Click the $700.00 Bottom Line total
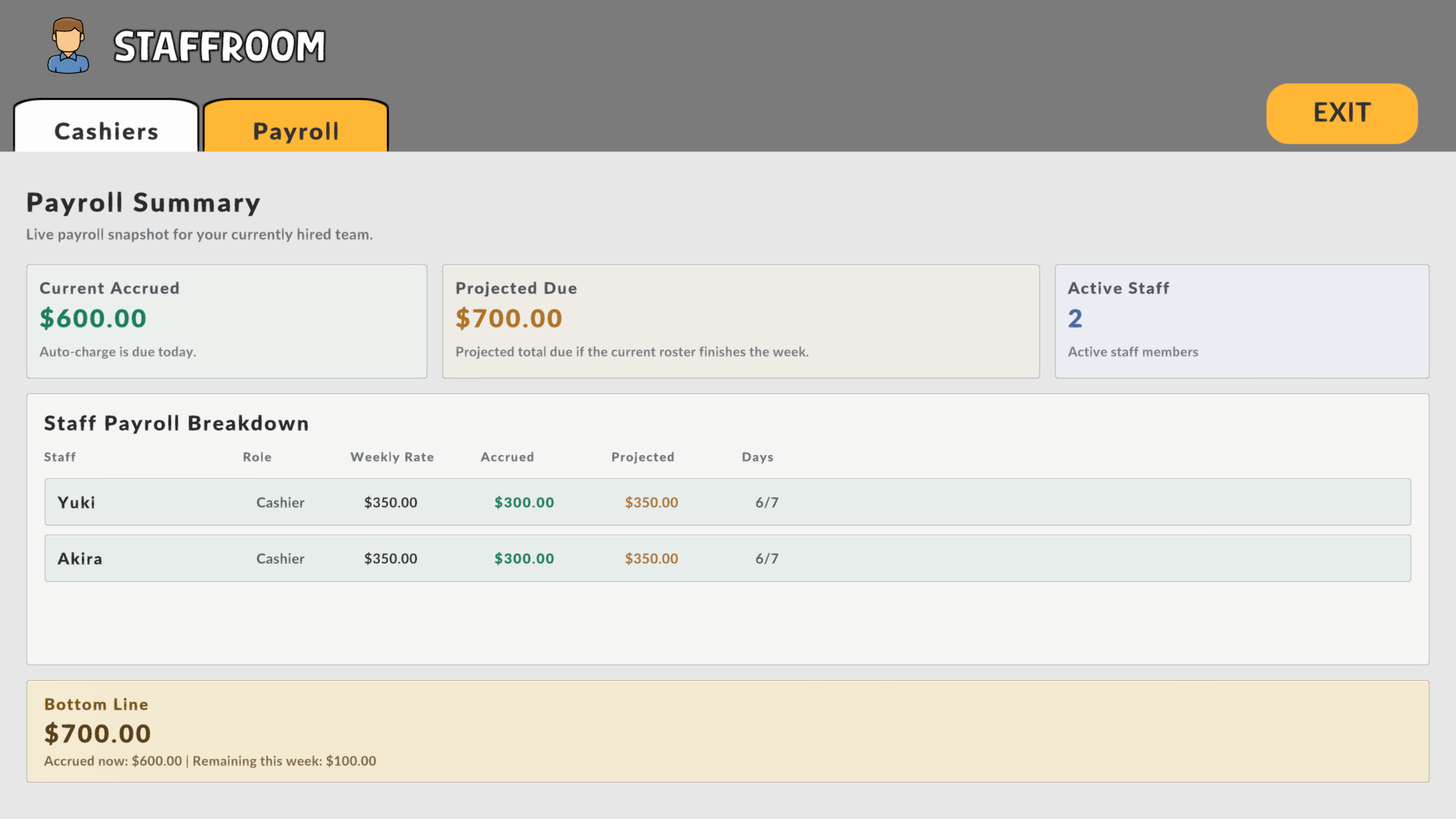The height and width of the screenshot is (819, 1456). (x=97, y=734)
